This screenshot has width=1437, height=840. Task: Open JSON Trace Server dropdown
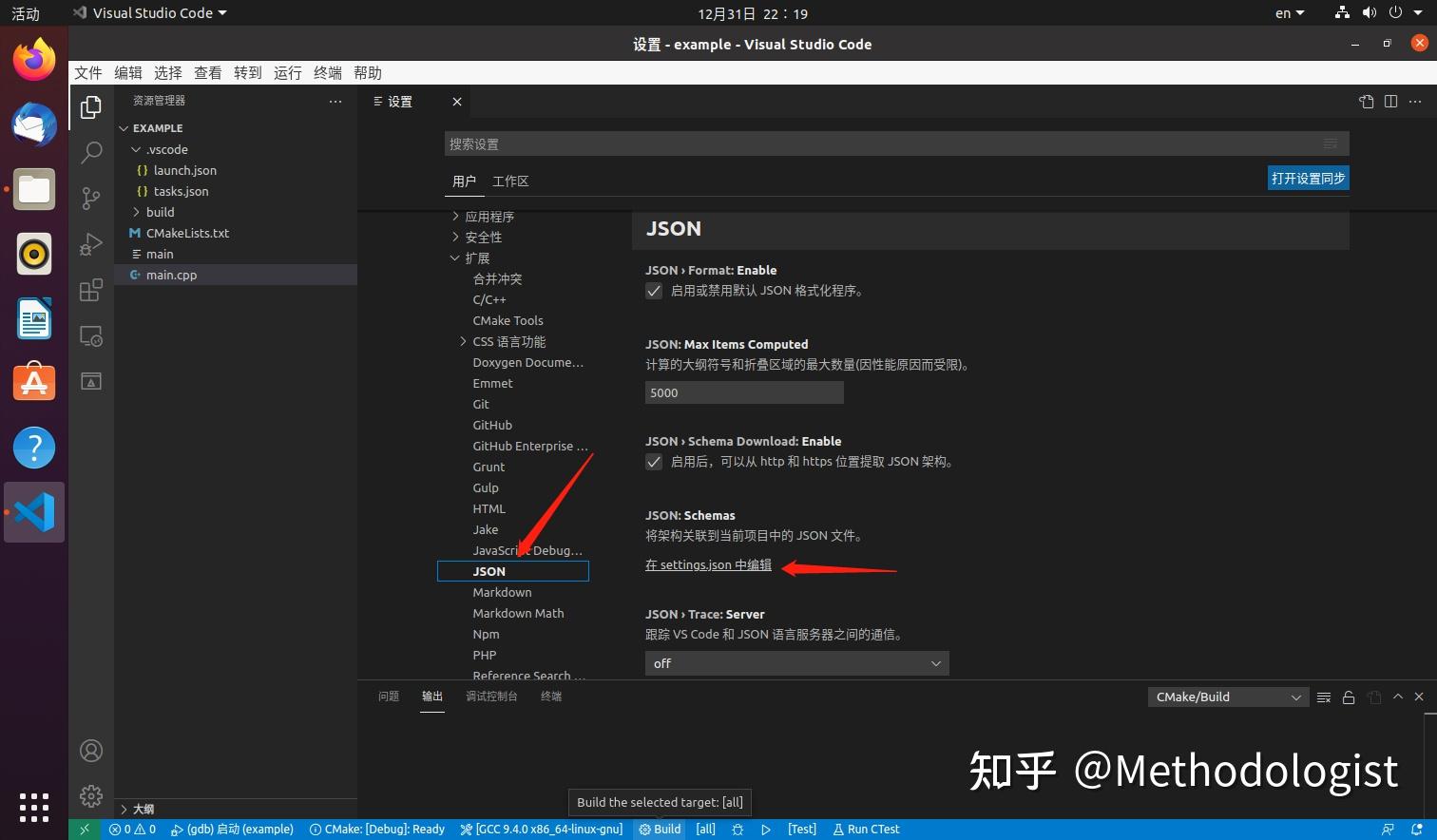[x=797, y=663]
